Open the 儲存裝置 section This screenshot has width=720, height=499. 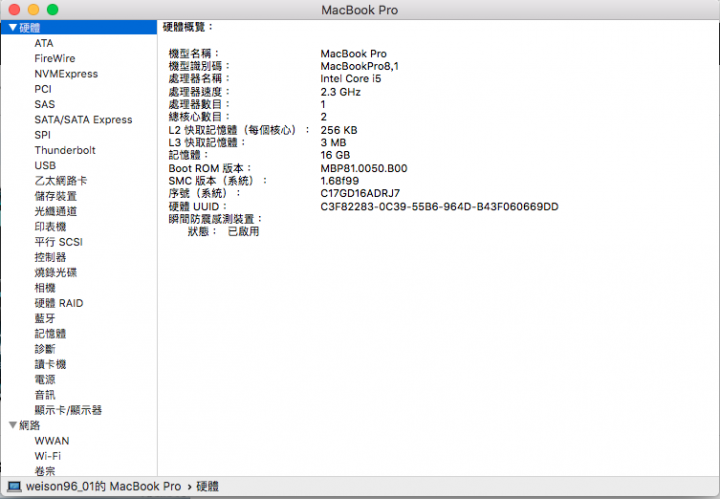tap(56, 196)
